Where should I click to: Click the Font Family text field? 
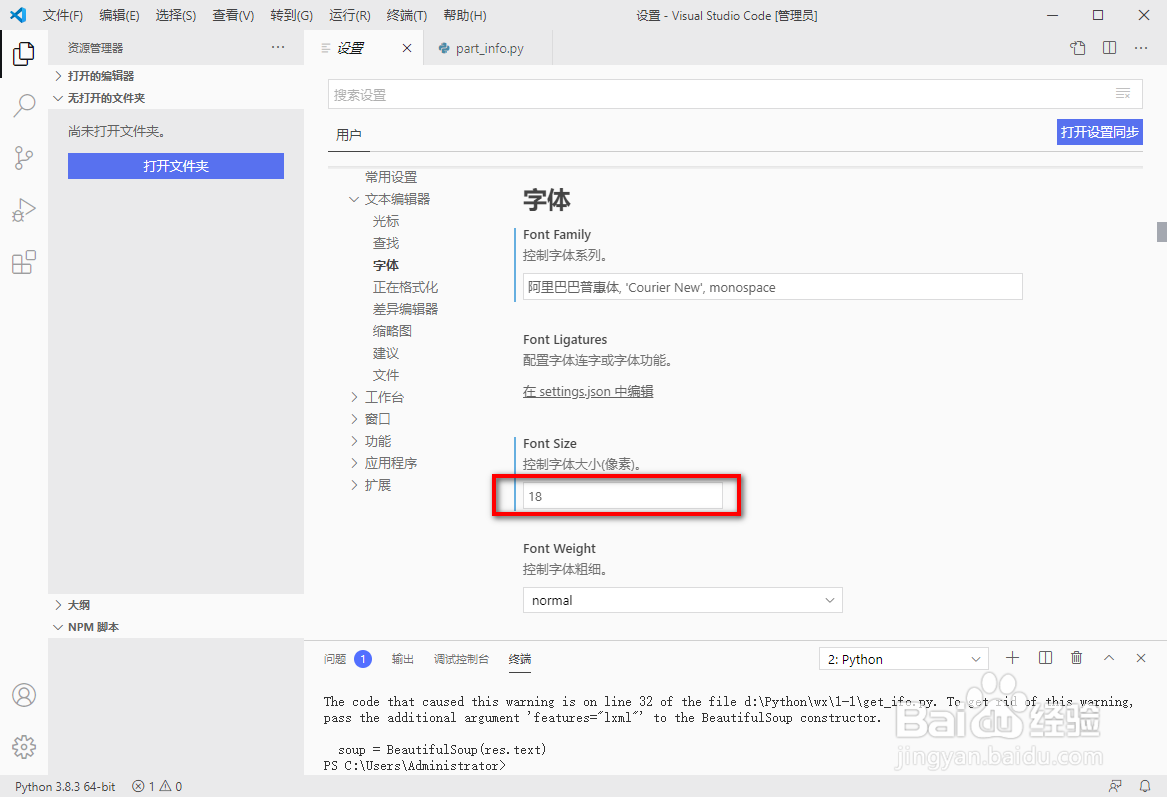[x=773, y=287]
